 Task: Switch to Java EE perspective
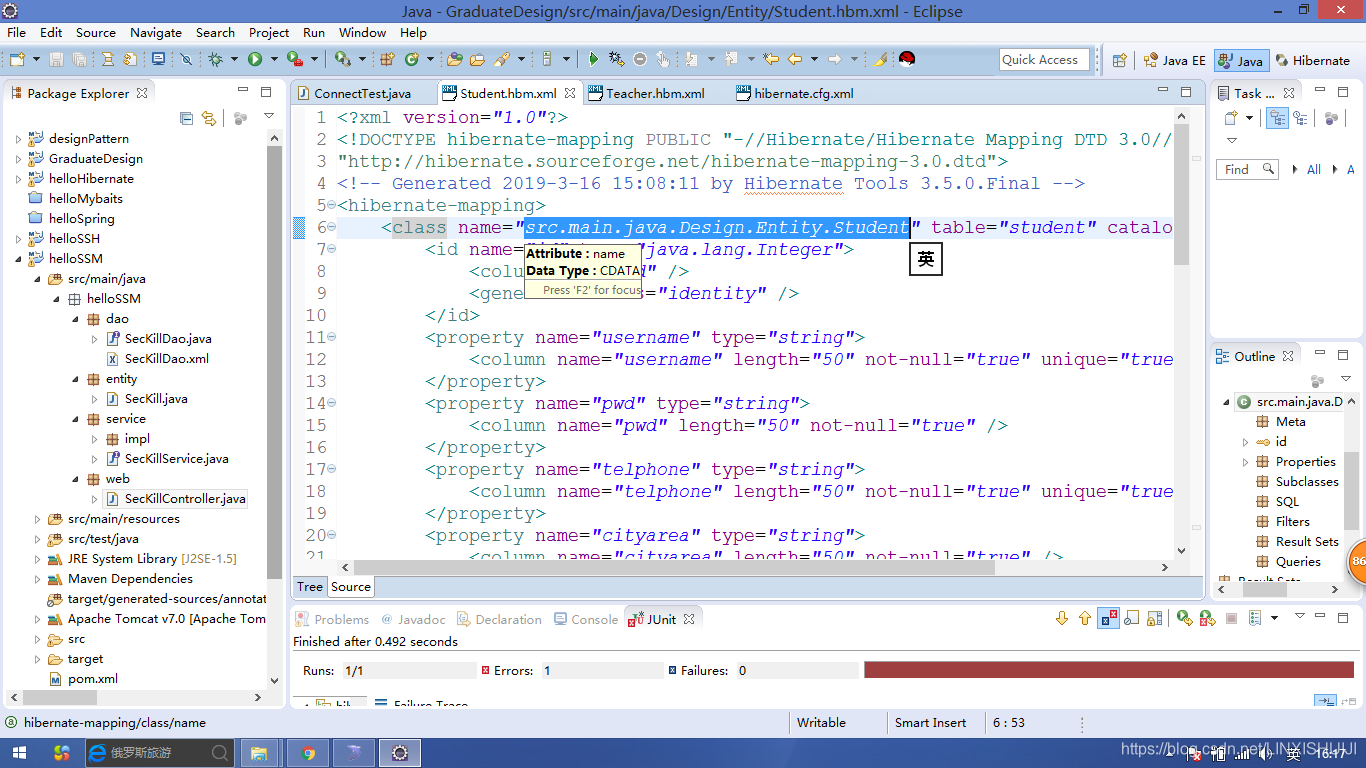[x=1175, y=60]
